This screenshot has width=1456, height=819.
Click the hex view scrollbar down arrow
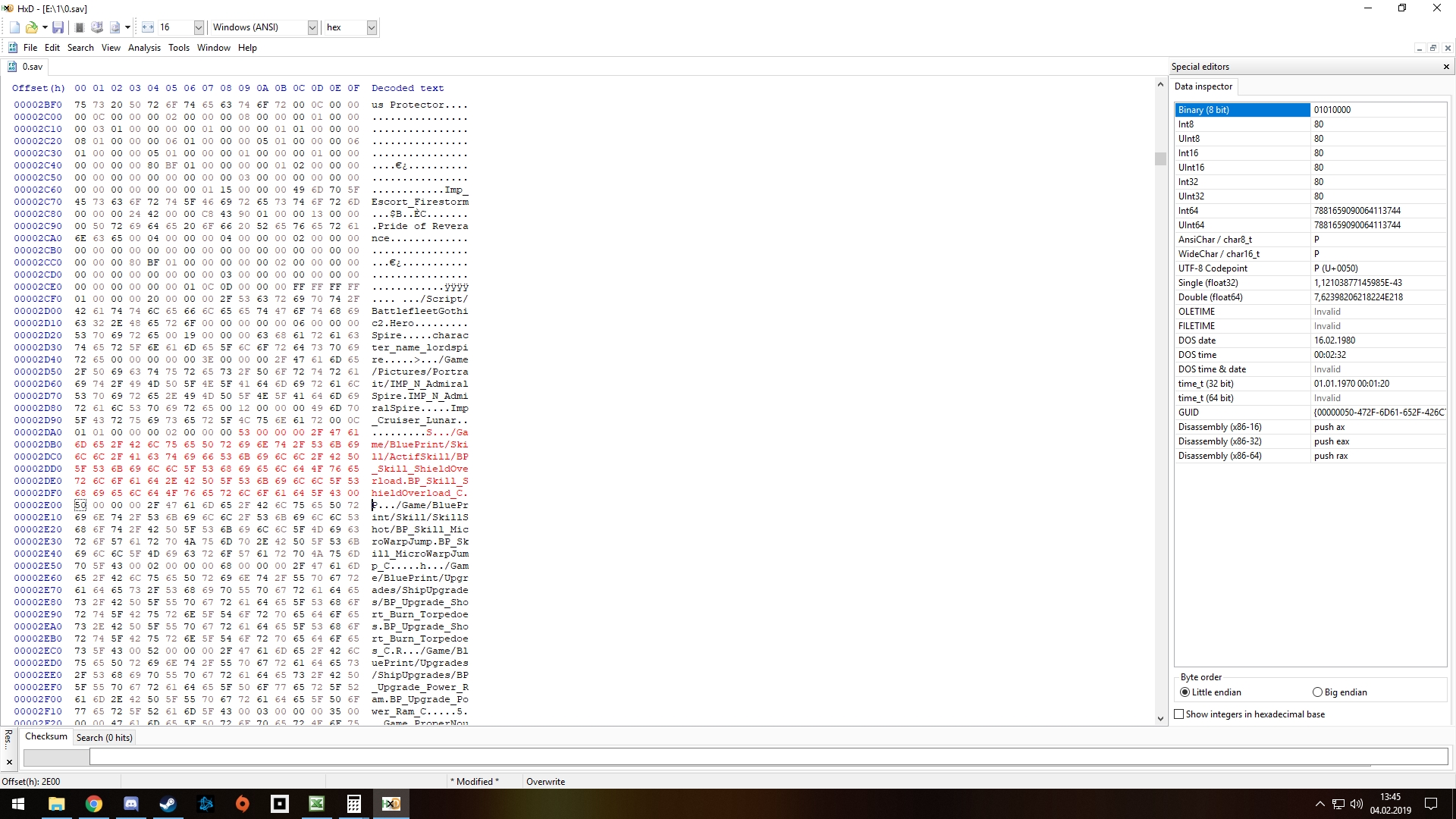click(x=1160, y=719)
